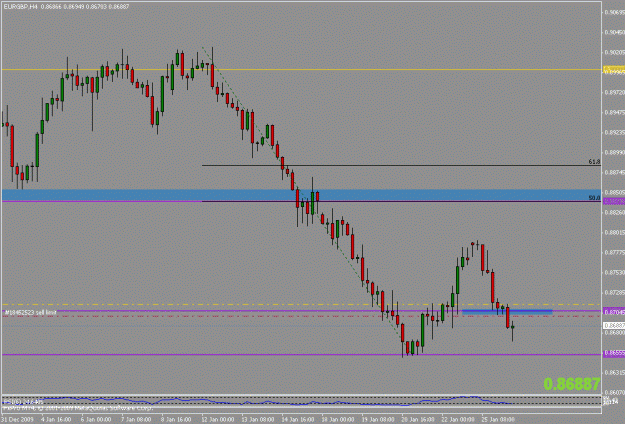Screen dimensions: 625x424
Task: Click the 0.88990 price scale label
Action: coord(614,152)
